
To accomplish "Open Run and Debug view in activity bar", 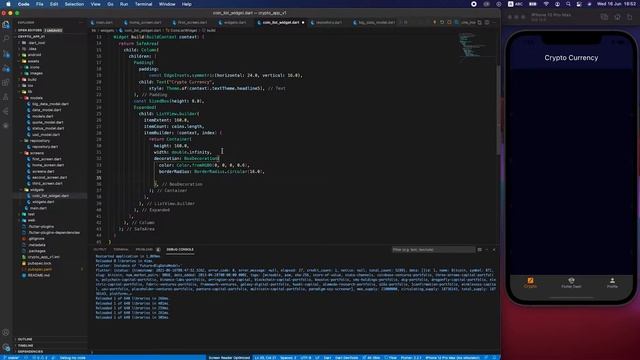I will pyautogui.click(x=6, y=68).
